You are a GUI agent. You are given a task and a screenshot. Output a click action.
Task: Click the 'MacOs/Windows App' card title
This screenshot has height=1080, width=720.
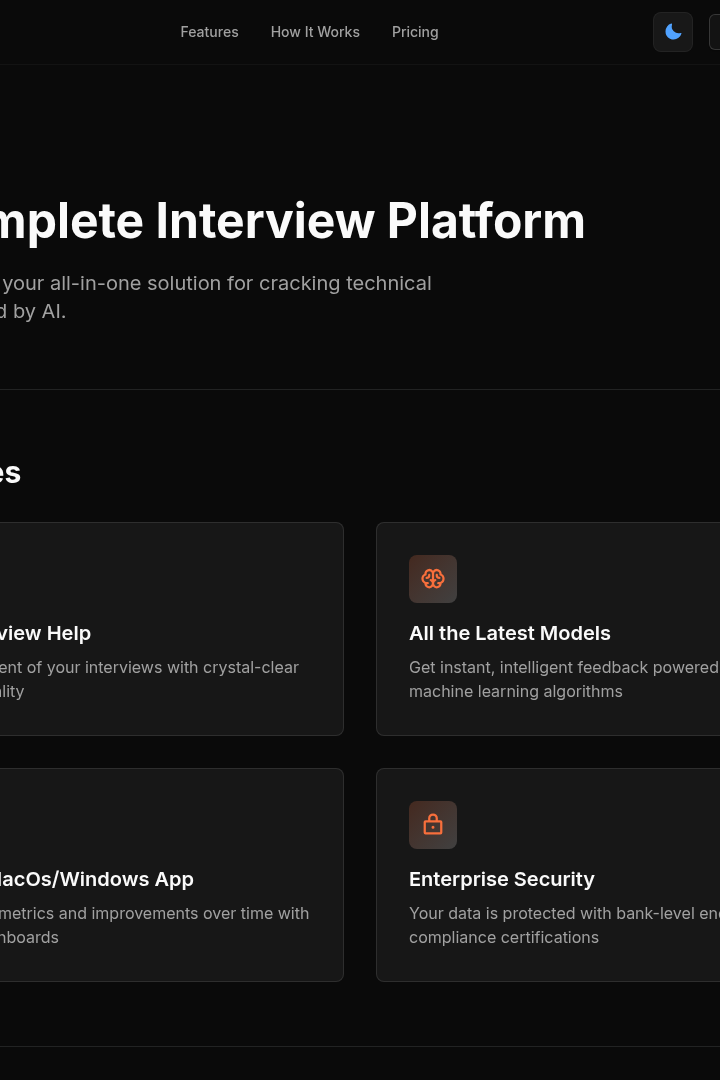point(96,879)
